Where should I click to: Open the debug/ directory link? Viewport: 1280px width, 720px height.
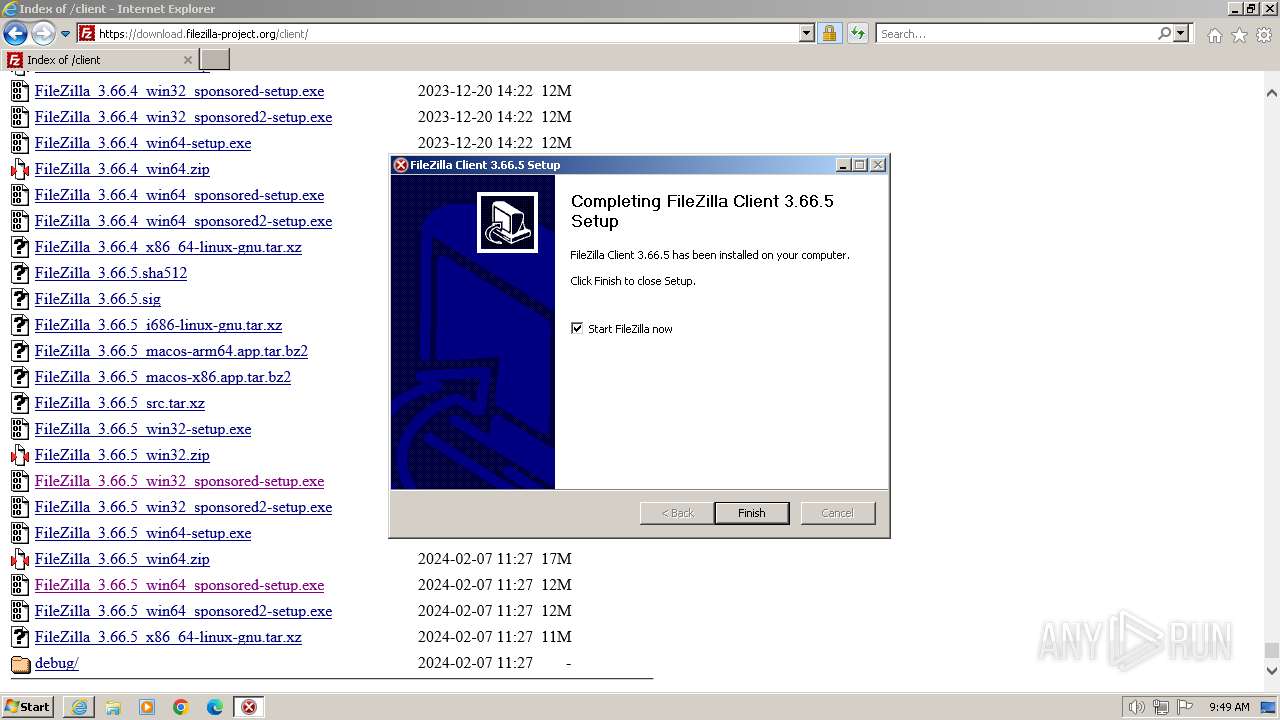tap(57, 663)
